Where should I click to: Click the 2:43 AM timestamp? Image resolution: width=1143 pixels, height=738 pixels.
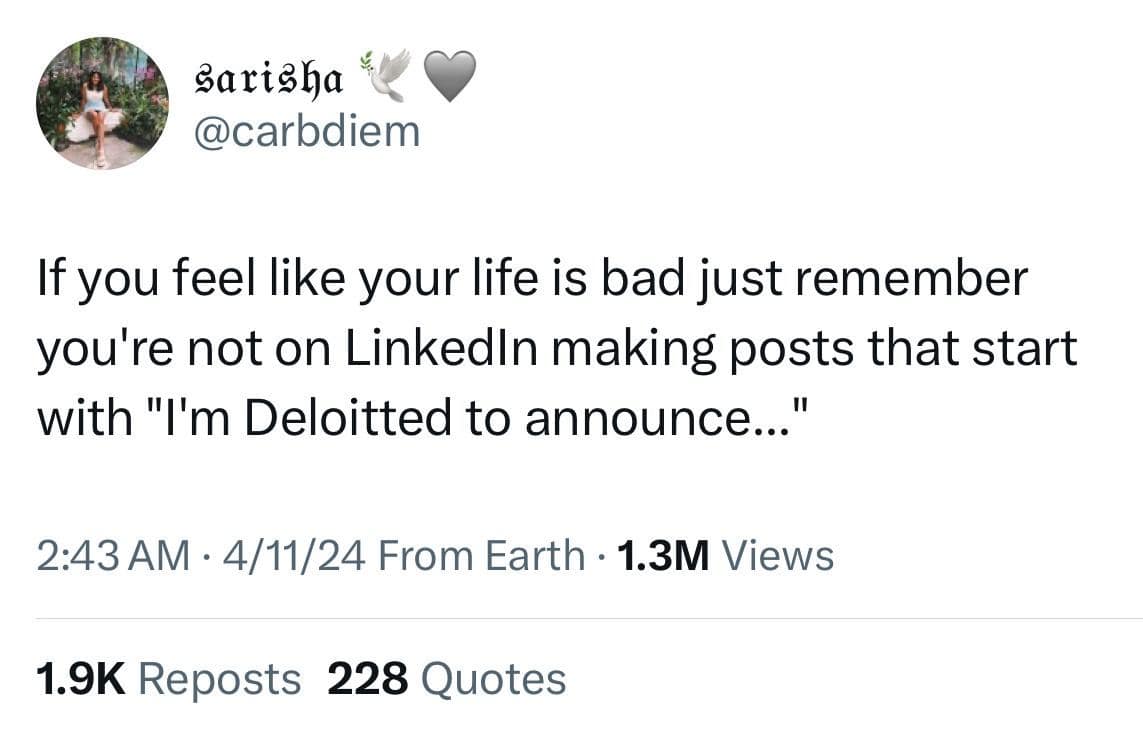point(112,556)
